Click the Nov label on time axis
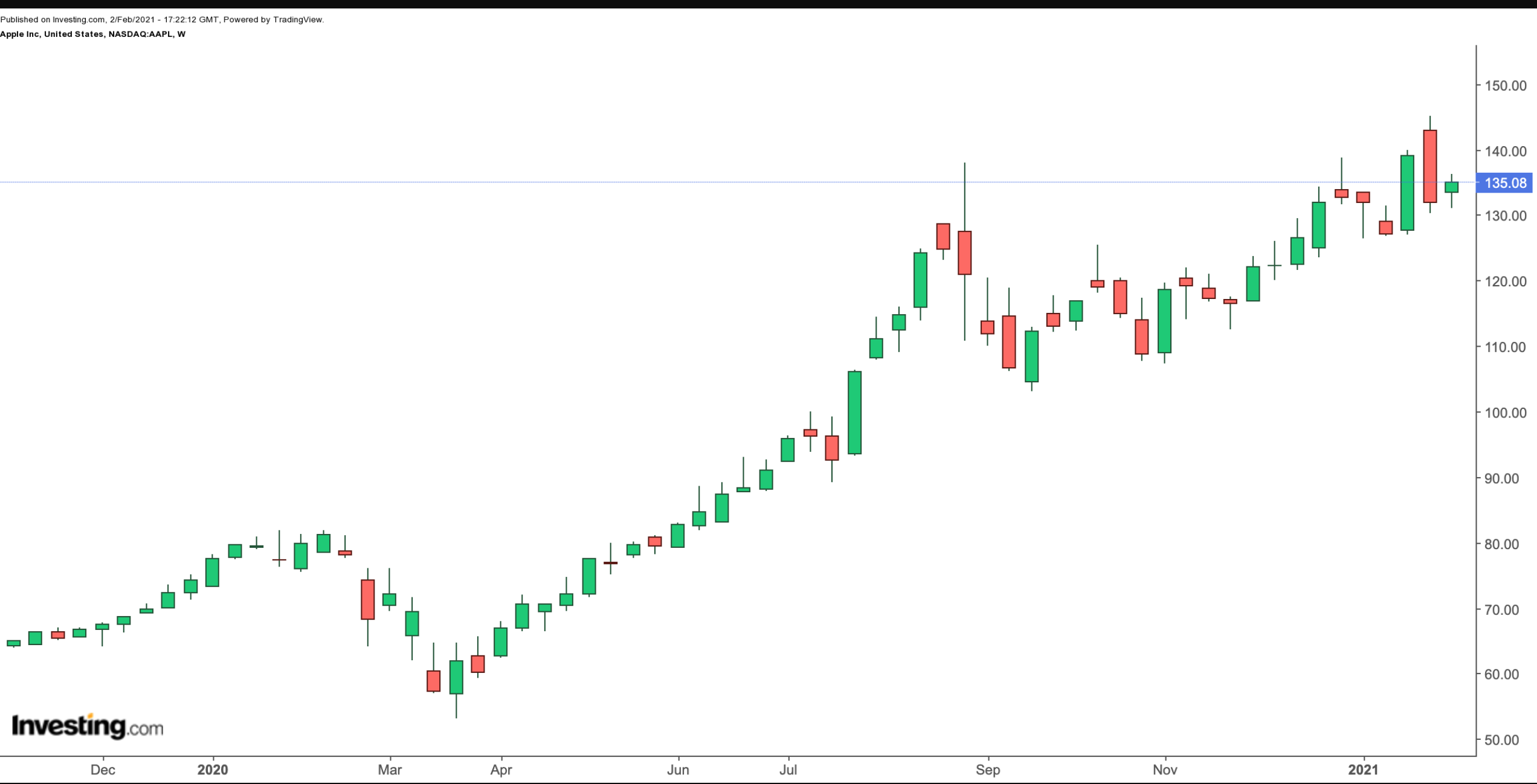 [x=1165, y=770]
